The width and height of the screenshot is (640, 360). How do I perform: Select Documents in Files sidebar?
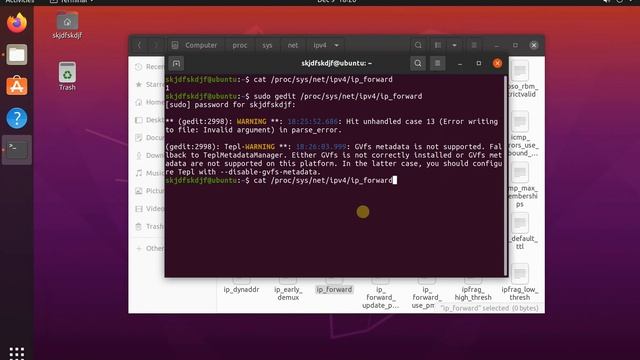tap(150, 138)
